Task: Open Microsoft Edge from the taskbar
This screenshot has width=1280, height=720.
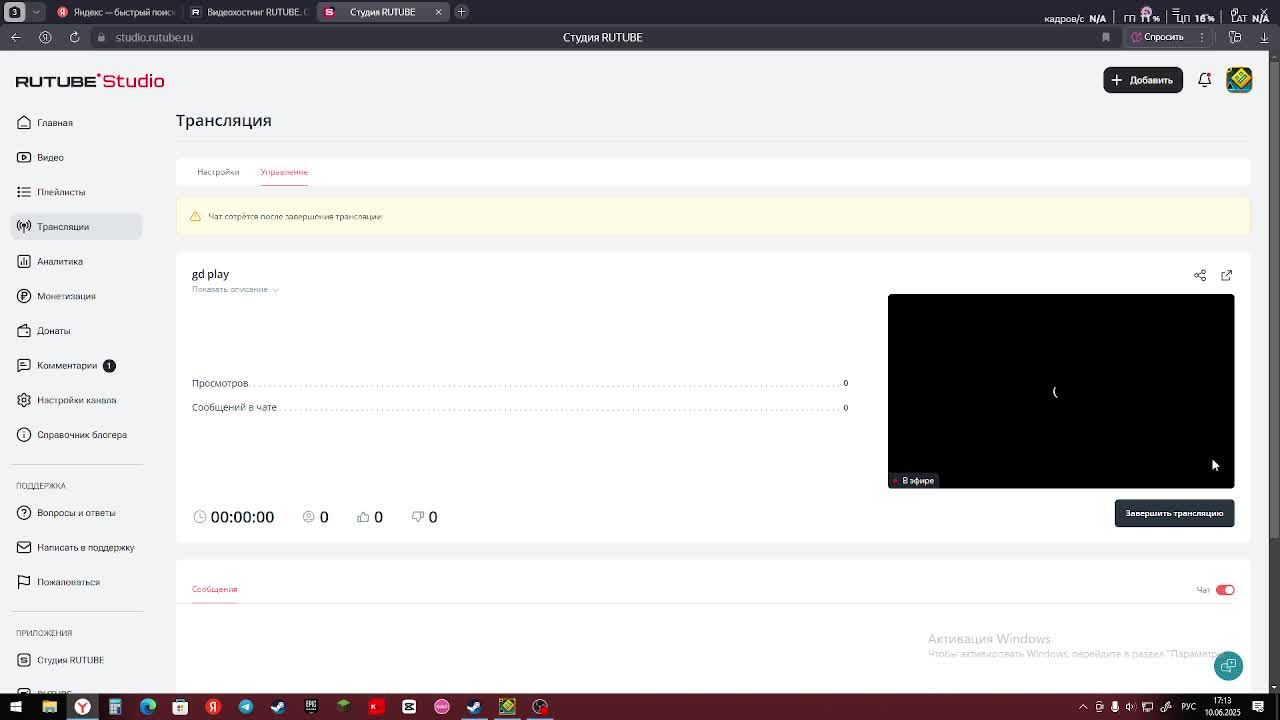Action: 148,707
